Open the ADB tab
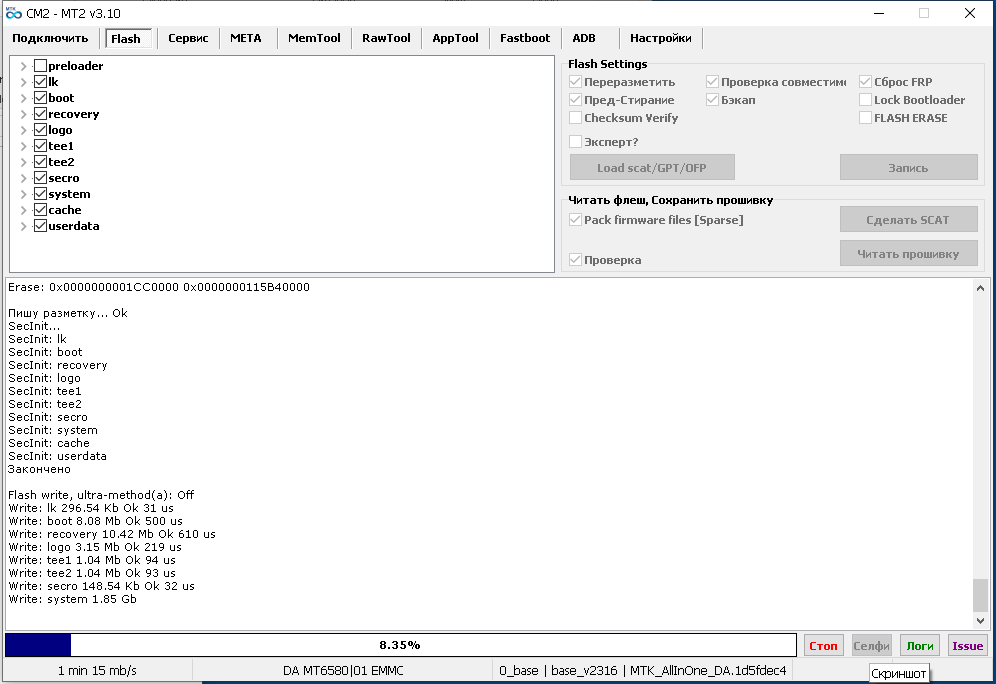This screenshot has width=996, height=684. [583, 38]
